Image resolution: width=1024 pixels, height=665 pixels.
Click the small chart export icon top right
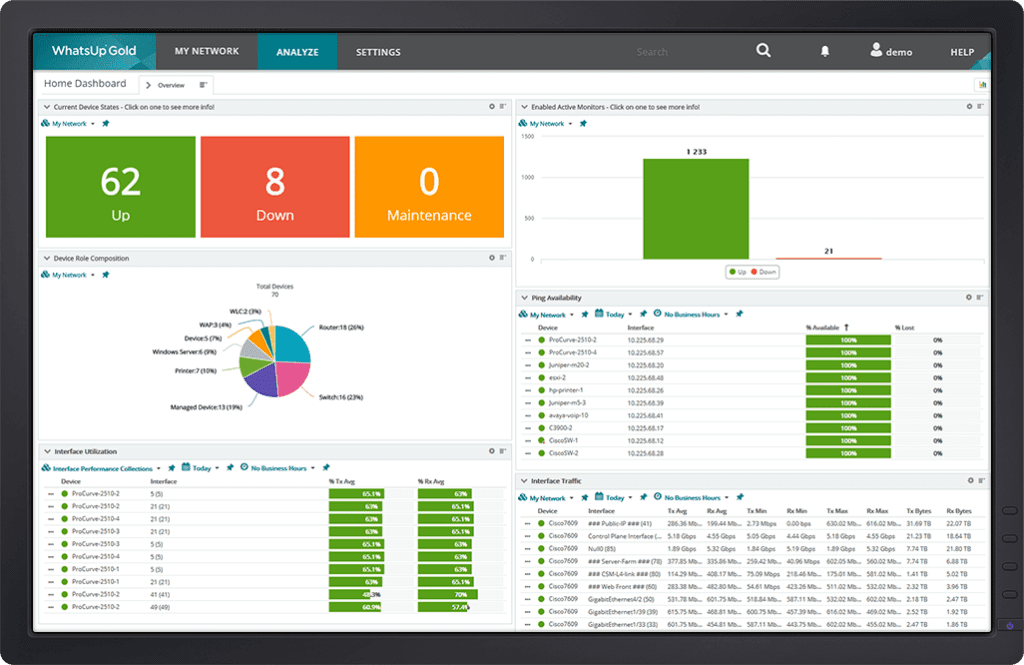tap(983, 84)
